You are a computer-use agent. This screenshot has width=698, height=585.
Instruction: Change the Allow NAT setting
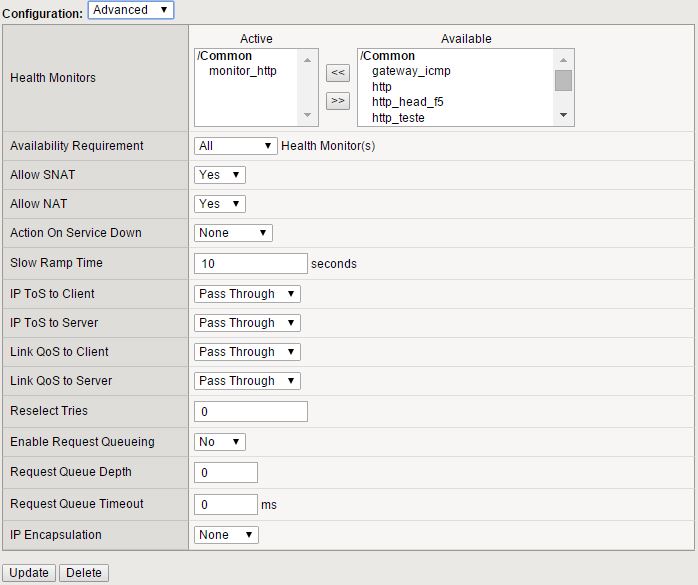click(219, 204)
